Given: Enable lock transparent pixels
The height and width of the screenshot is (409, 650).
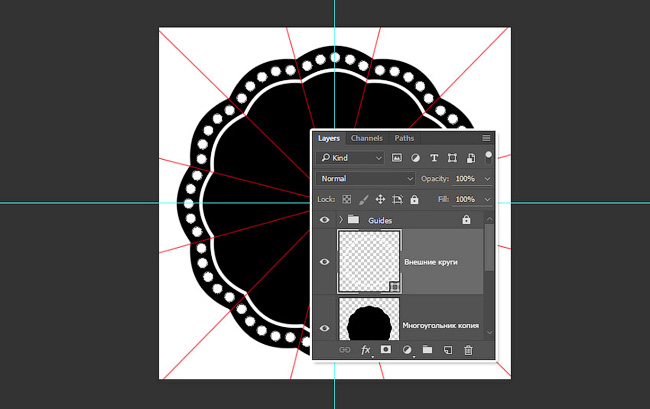Looking at the screenshot, I should coord(347,200).
